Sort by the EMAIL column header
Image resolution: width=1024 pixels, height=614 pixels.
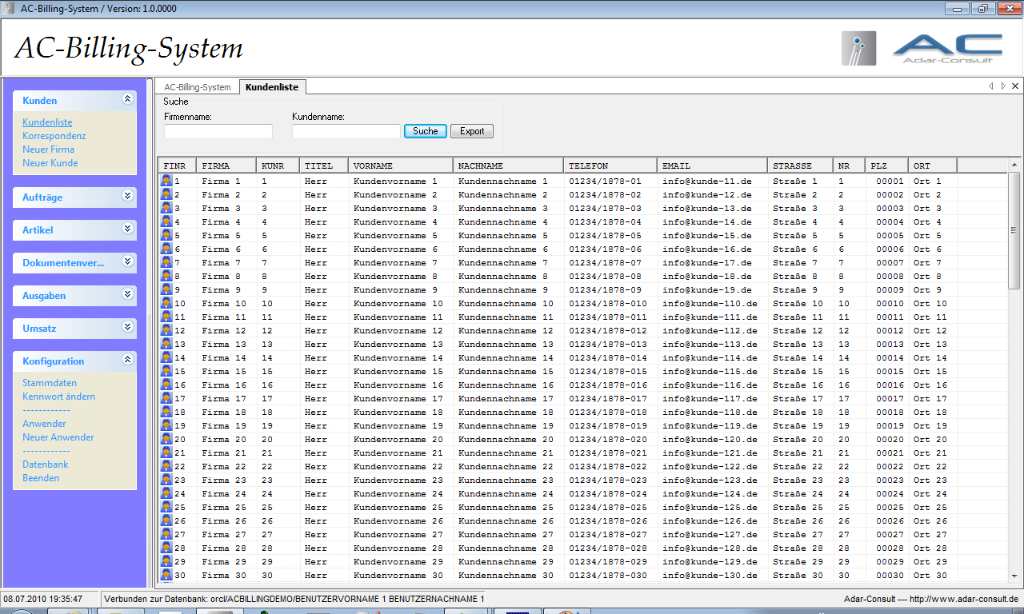(712, 166)
